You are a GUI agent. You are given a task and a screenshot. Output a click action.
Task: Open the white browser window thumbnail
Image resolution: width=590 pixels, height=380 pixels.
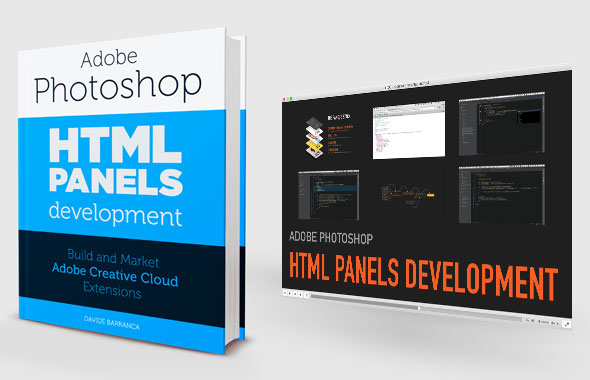coord(409,130)
